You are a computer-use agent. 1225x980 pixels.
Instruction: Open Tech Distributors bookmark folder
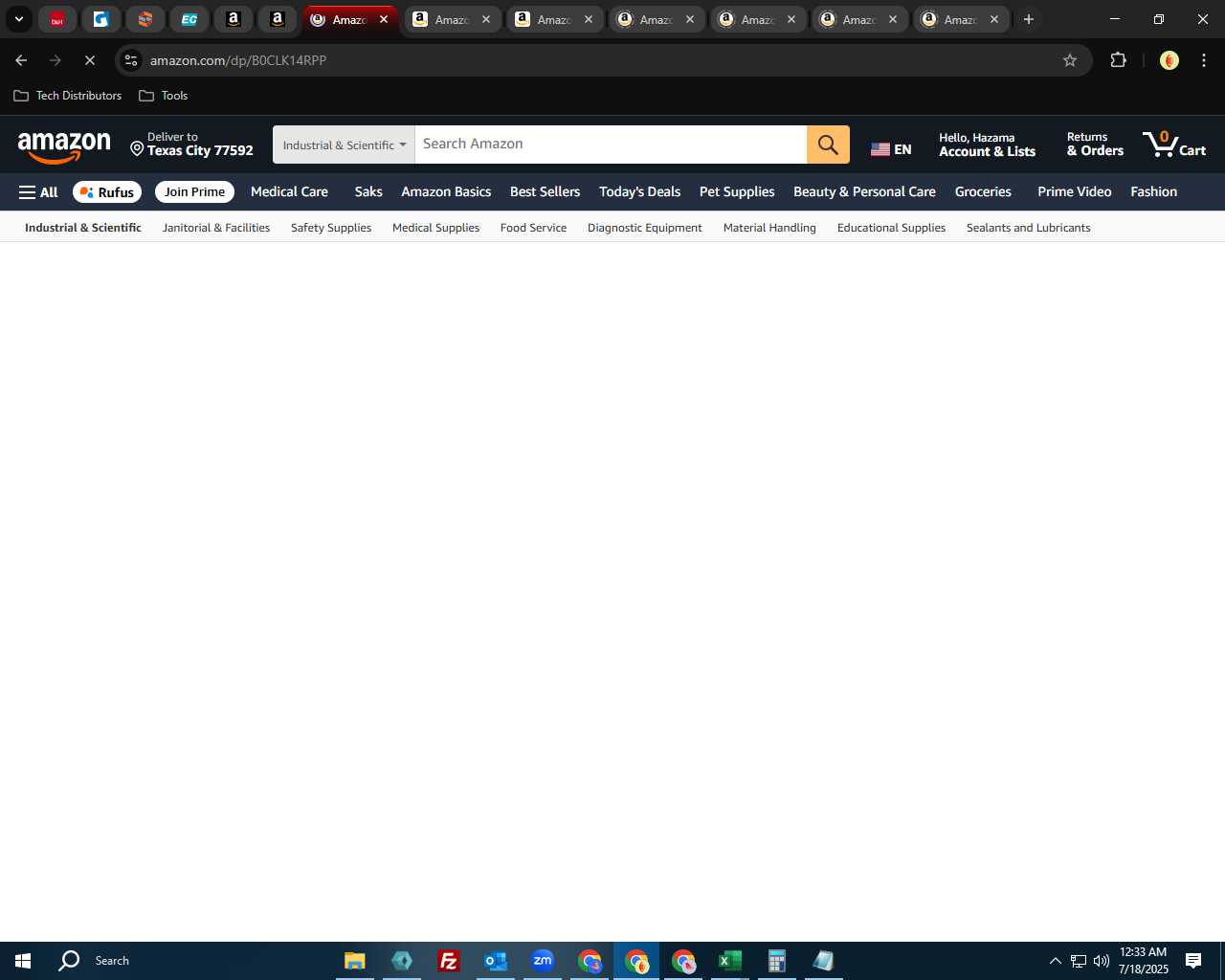[68, 96]
